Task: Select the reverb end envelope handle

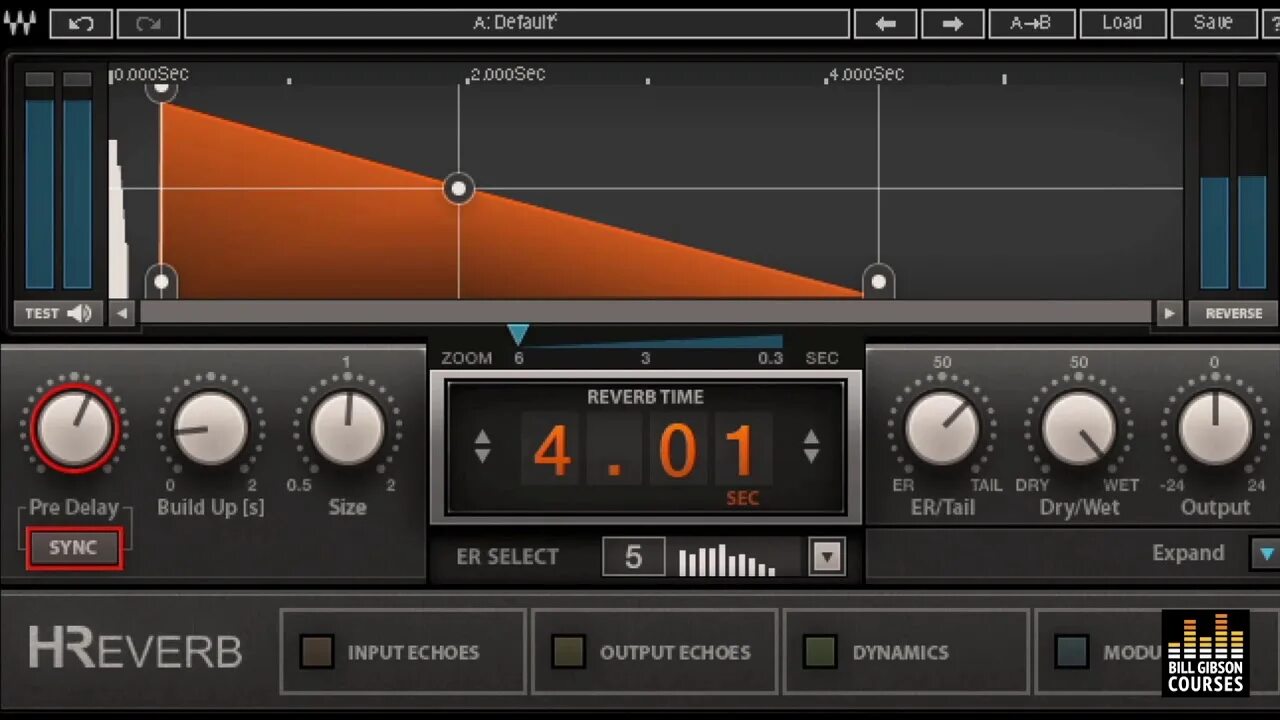Action: click(x=878, y=282)
